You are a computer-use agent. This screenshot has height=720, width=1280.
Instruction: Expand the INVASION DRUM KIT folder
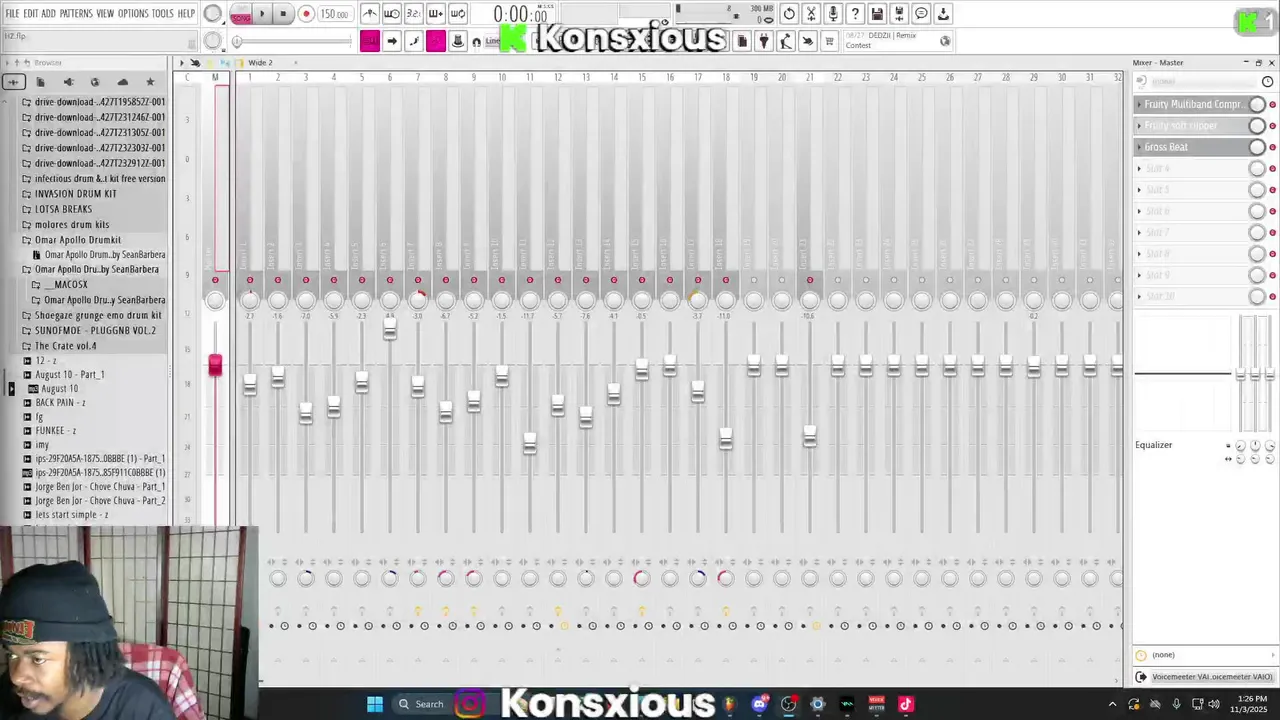coord(75,194)
